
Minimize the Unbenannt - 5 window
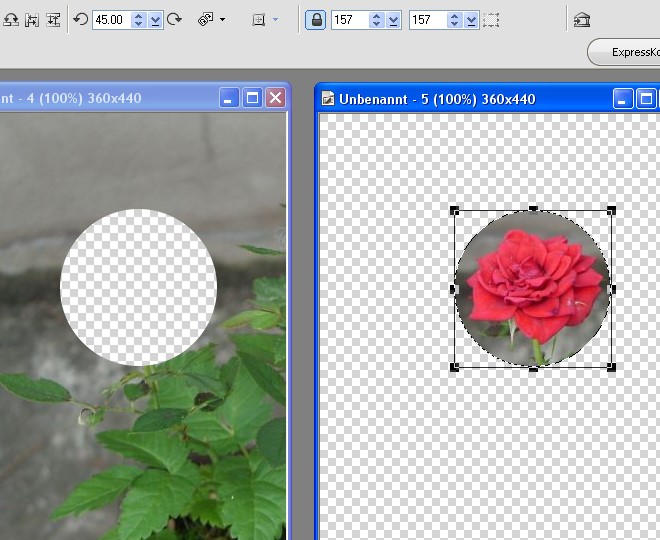coord(623,99)
